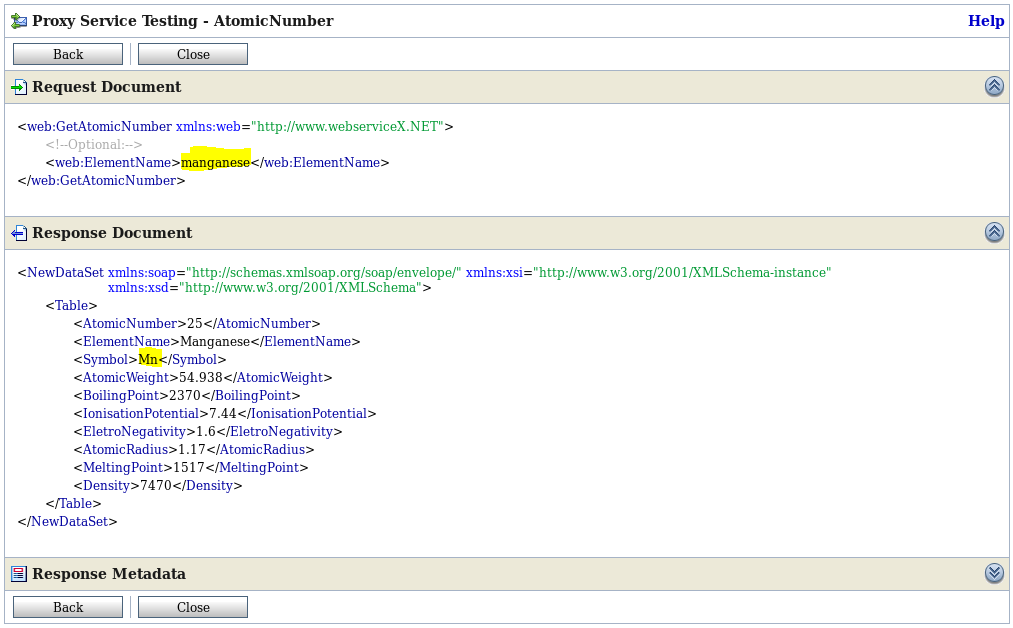Click the AtomicWeight 54.938 line
This screenshot has height=628, width=1013.
[x=203, y=377]
